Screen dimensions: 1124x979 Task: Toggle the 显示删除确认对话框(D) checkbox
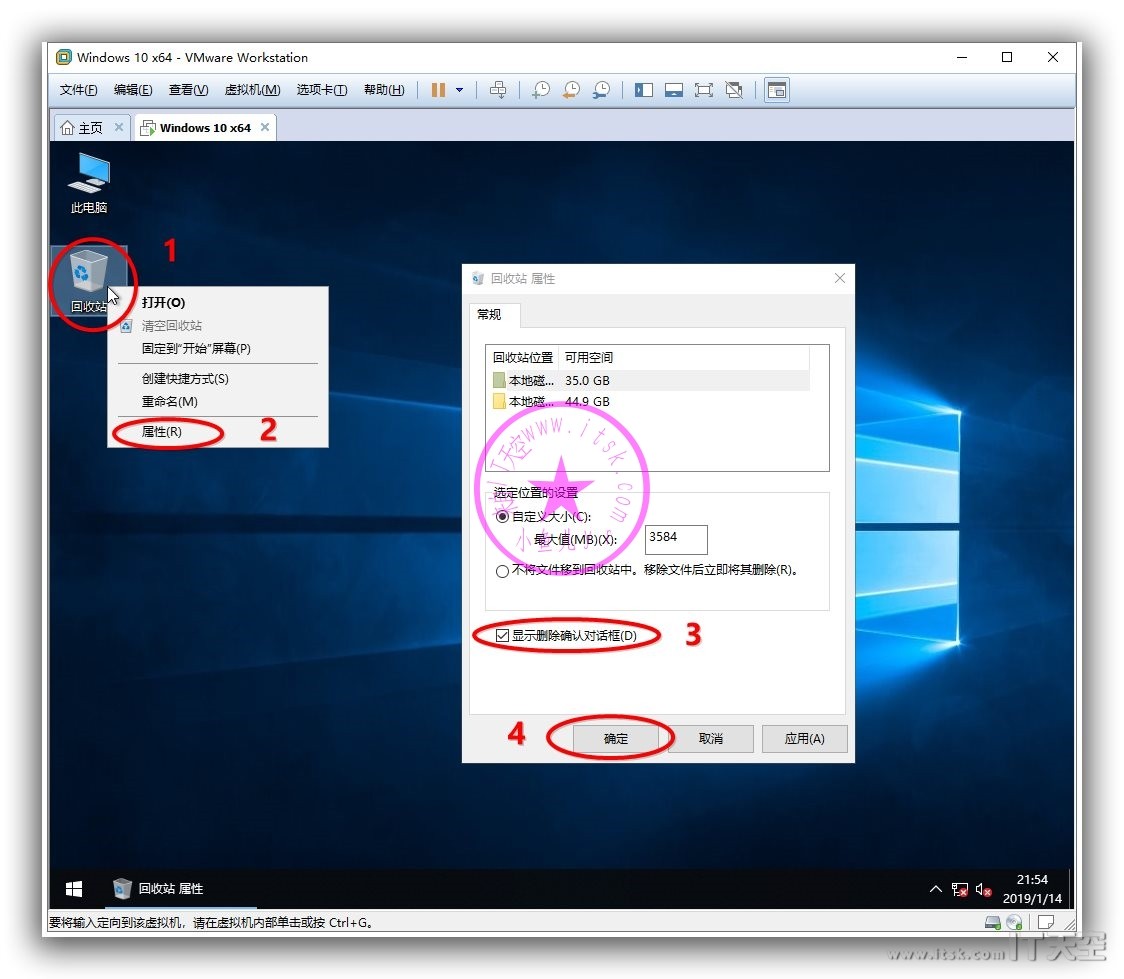coord(503,636)
